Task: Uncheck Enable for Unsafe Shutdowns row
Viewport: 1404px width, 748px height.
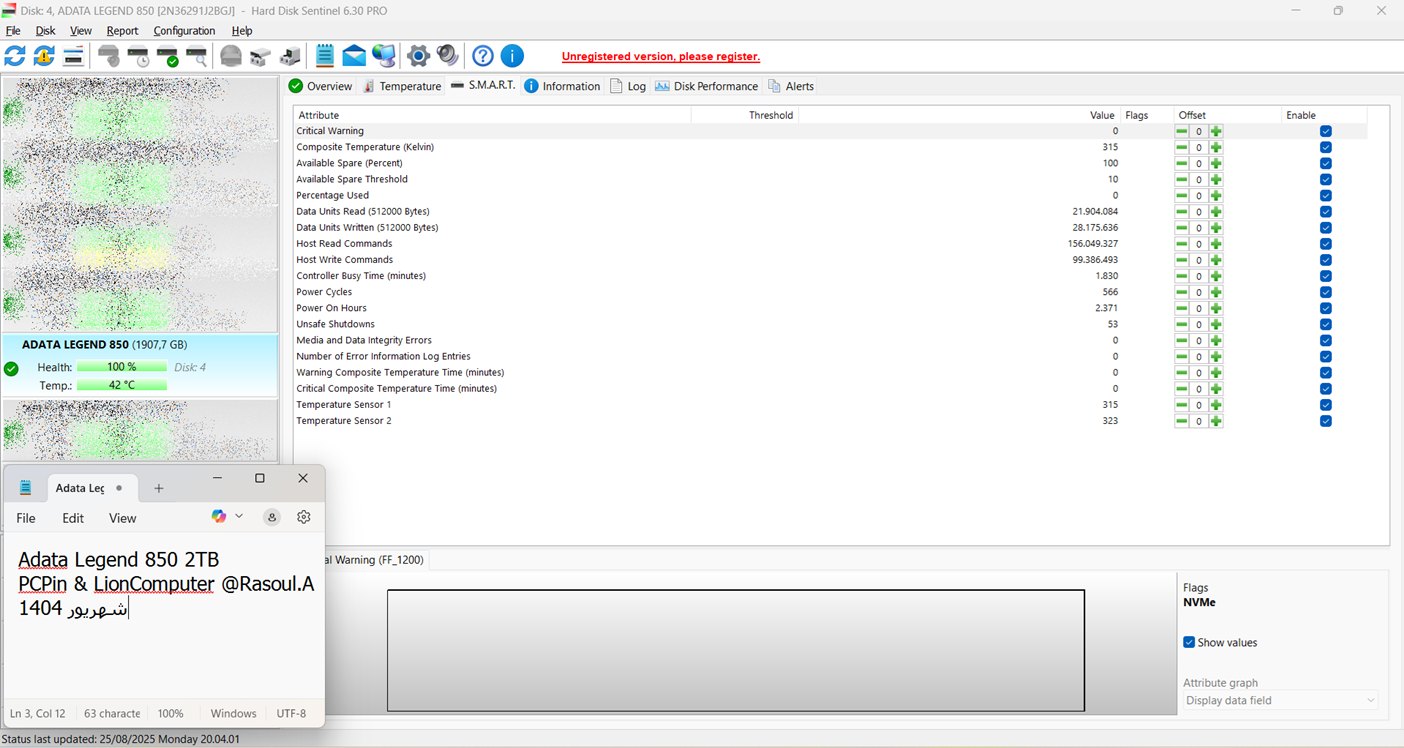Action: click(1325, 324)
